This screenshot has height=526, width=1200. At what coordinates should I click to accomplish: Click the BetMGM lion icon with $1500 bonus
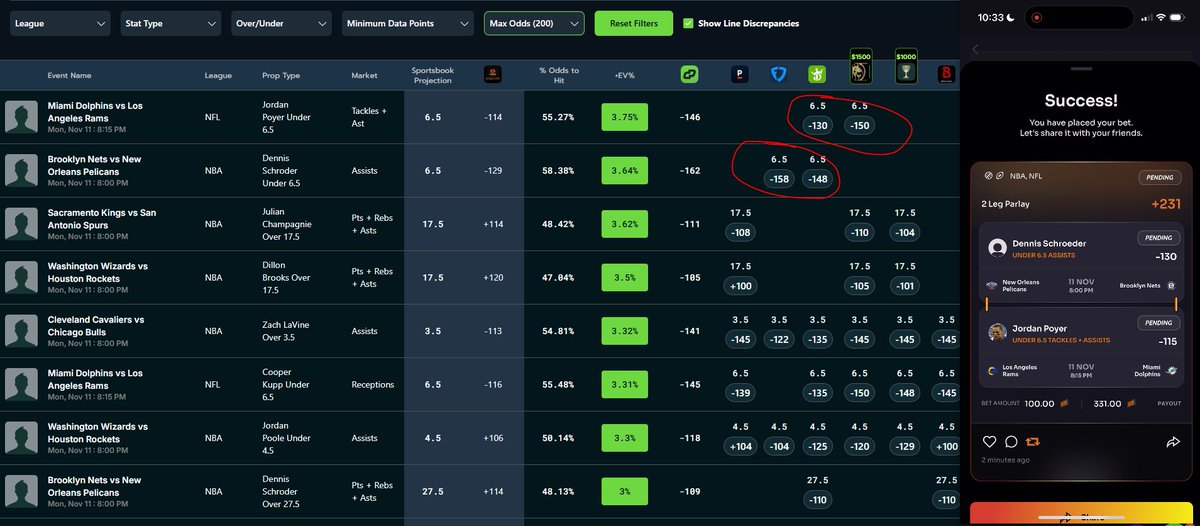(x=860, y=66)
